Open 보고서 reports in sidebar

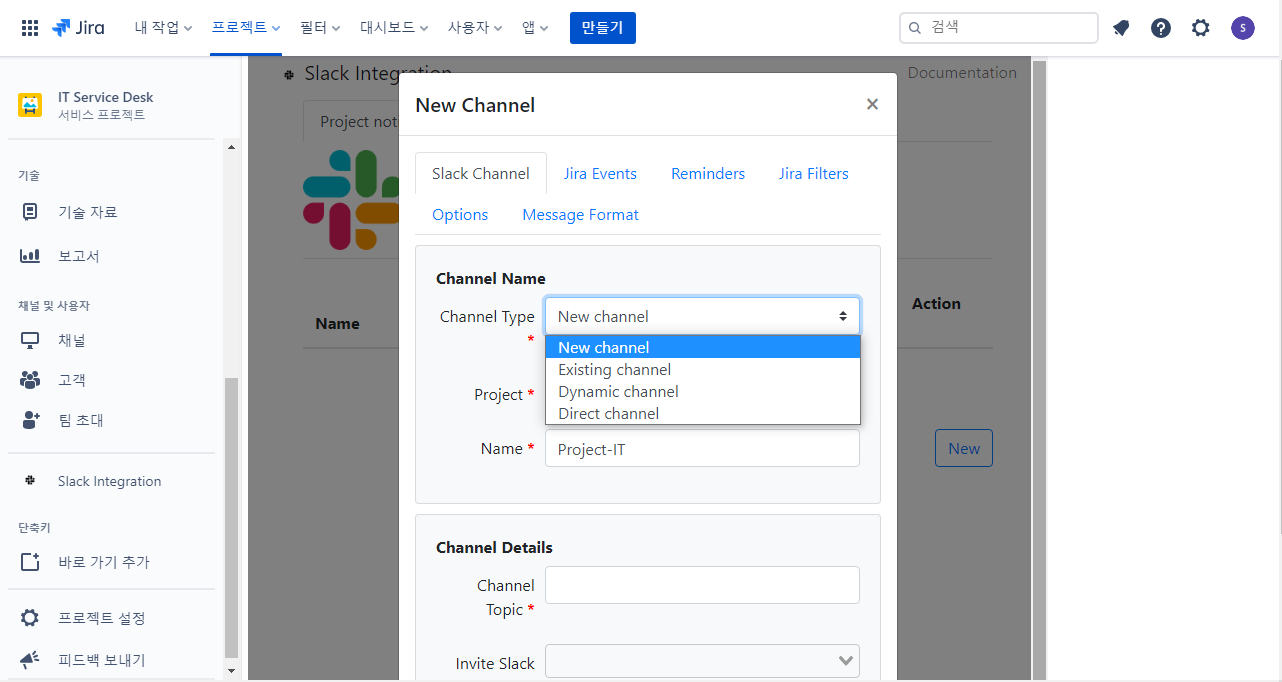78,256
